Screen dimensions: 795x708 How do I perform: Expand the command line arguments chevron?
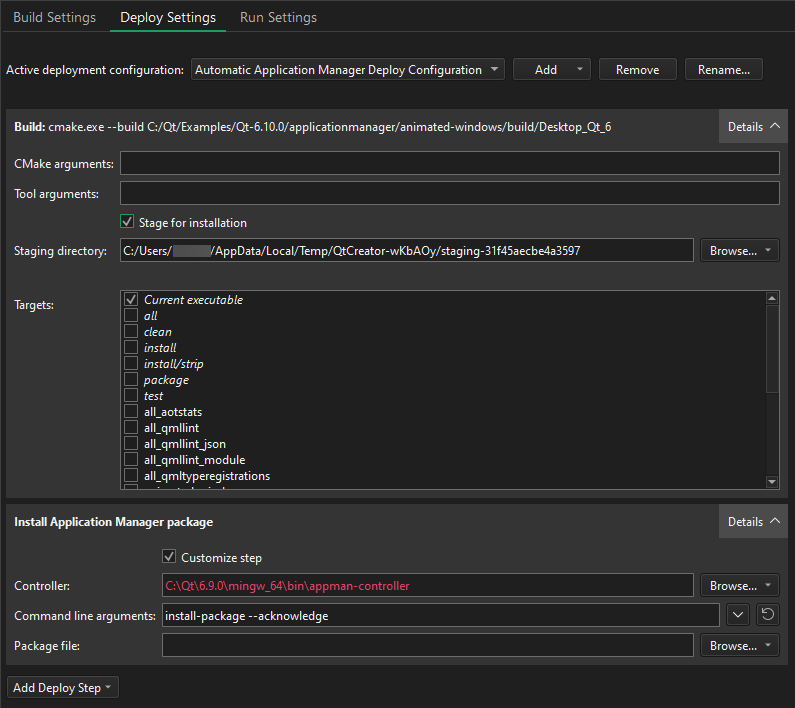click(737, 615)
